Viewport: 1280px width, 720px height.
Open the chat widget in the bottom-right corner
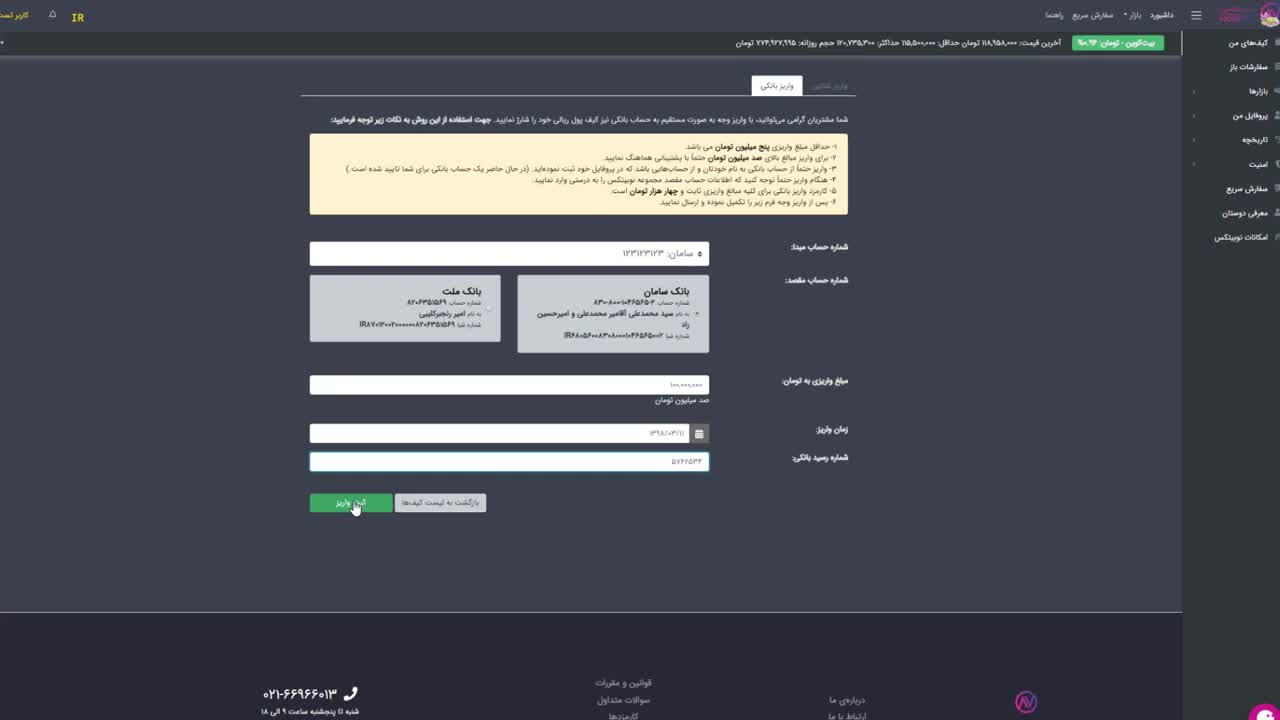coord(1262,711)
